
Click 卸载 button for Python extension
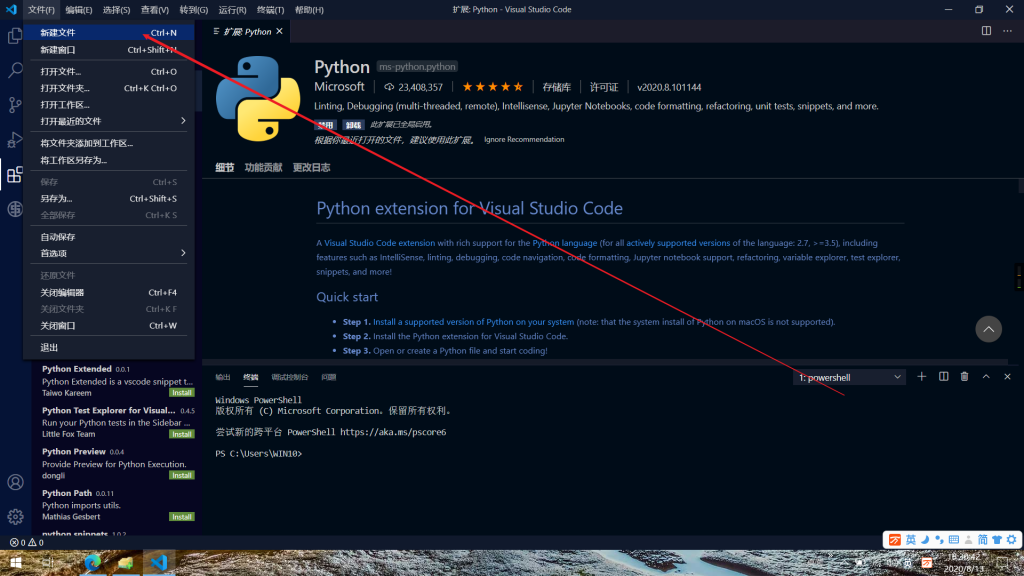(x=353, y=125)
